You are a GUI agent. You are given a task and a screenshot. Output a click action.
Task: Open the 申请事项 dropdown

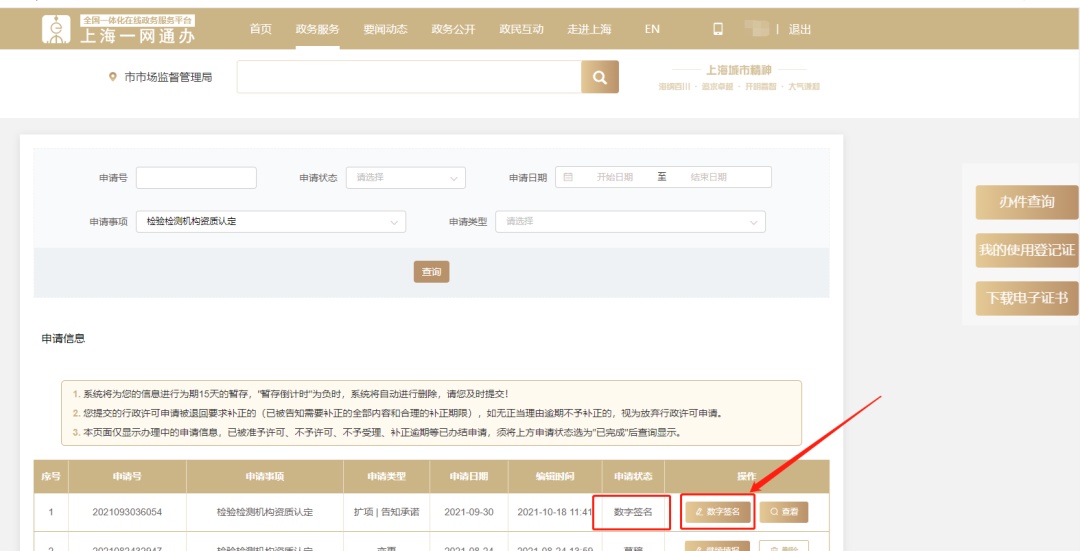pos(270,221)
